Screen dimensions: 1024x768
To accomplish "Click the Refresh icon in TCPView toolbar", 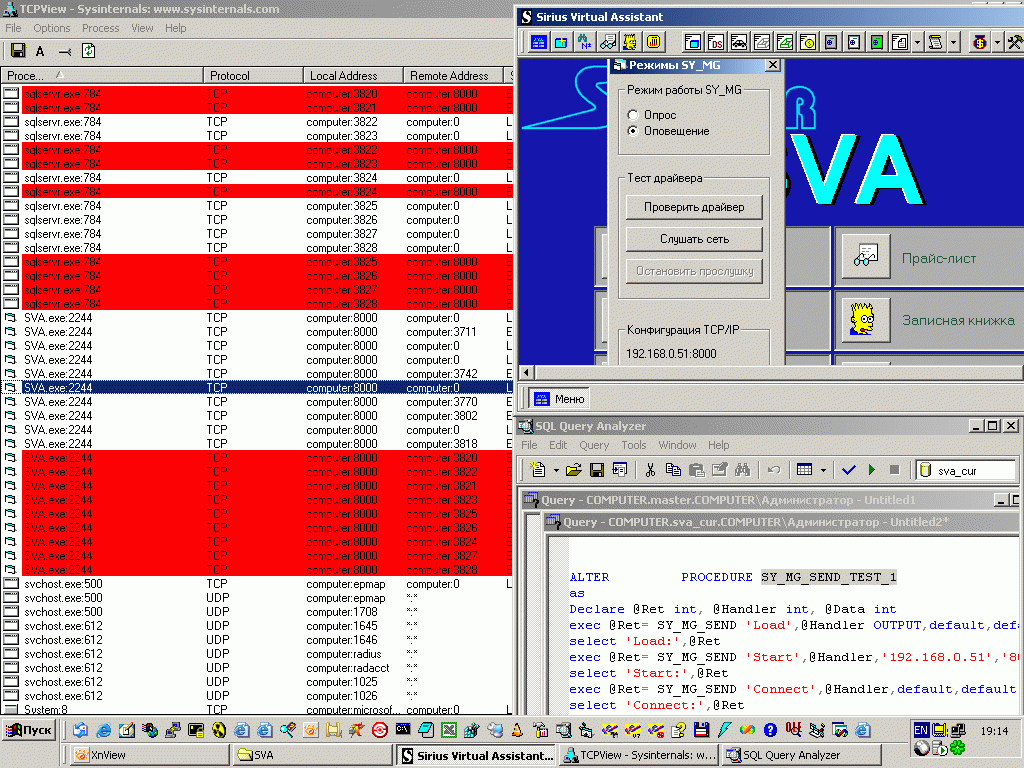I will click(88, 51).
